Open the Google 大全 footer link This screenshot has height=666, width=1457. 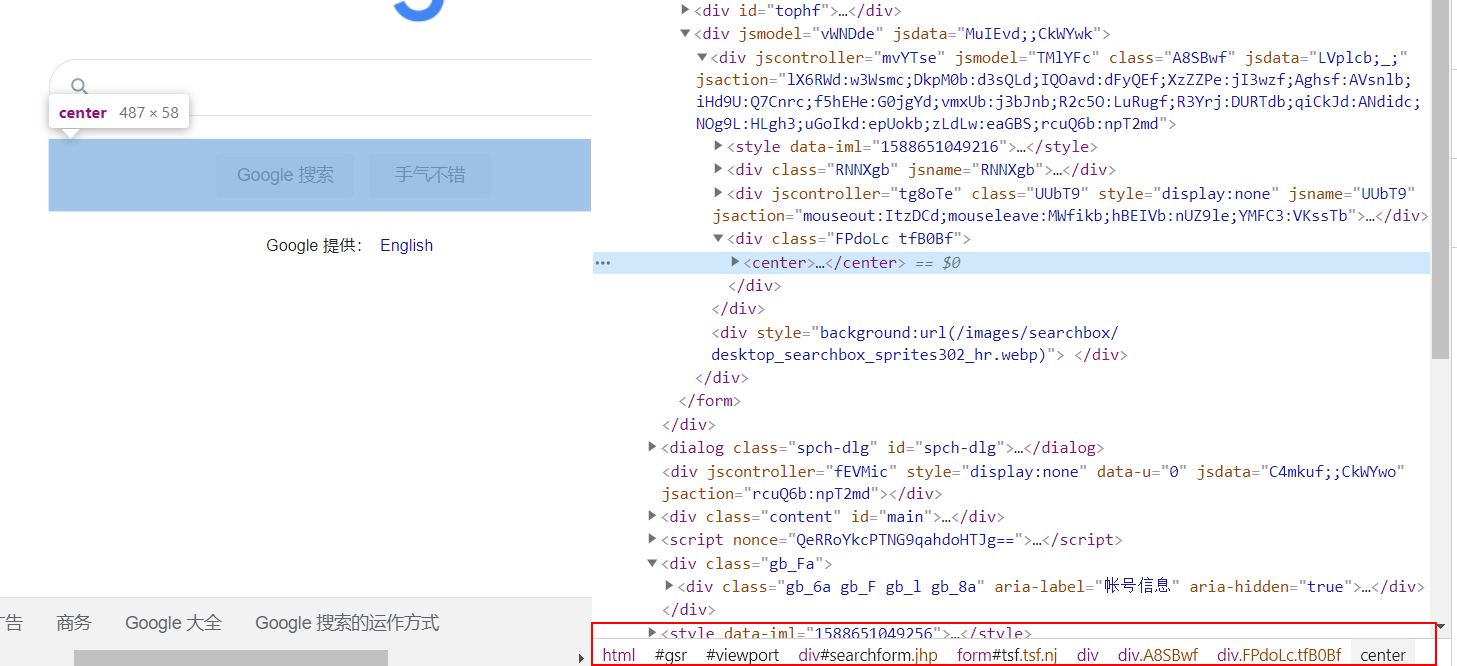click(x=173, y=623)
